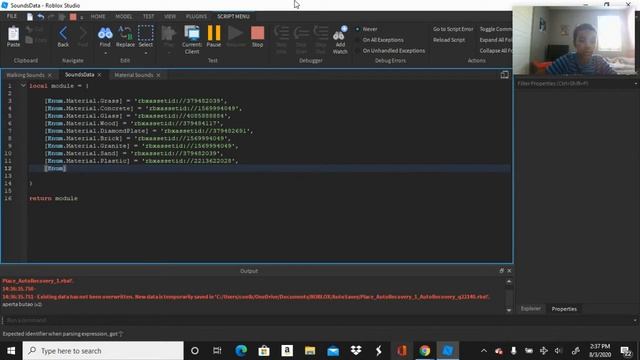Click the Output scrollbar down arrow
Viewport: 640px width, 360px height.
tap(509, 310)
